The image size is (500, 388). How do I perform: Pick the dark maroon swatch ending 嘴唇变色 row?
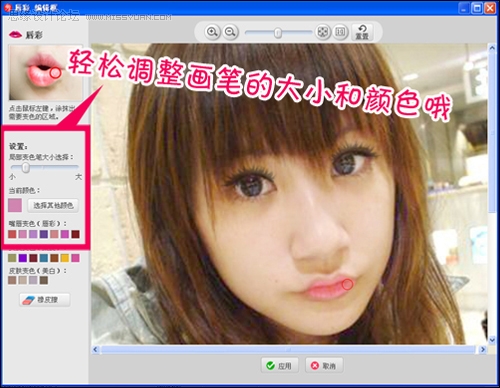point(75,234)
